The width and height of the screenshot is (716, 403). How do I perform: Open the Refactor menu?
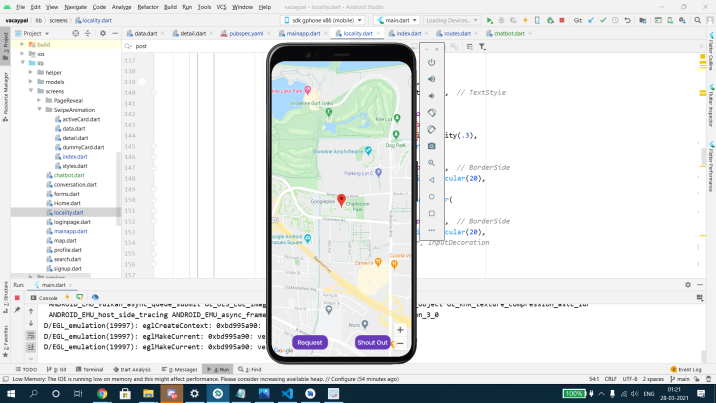coord(148,7)
